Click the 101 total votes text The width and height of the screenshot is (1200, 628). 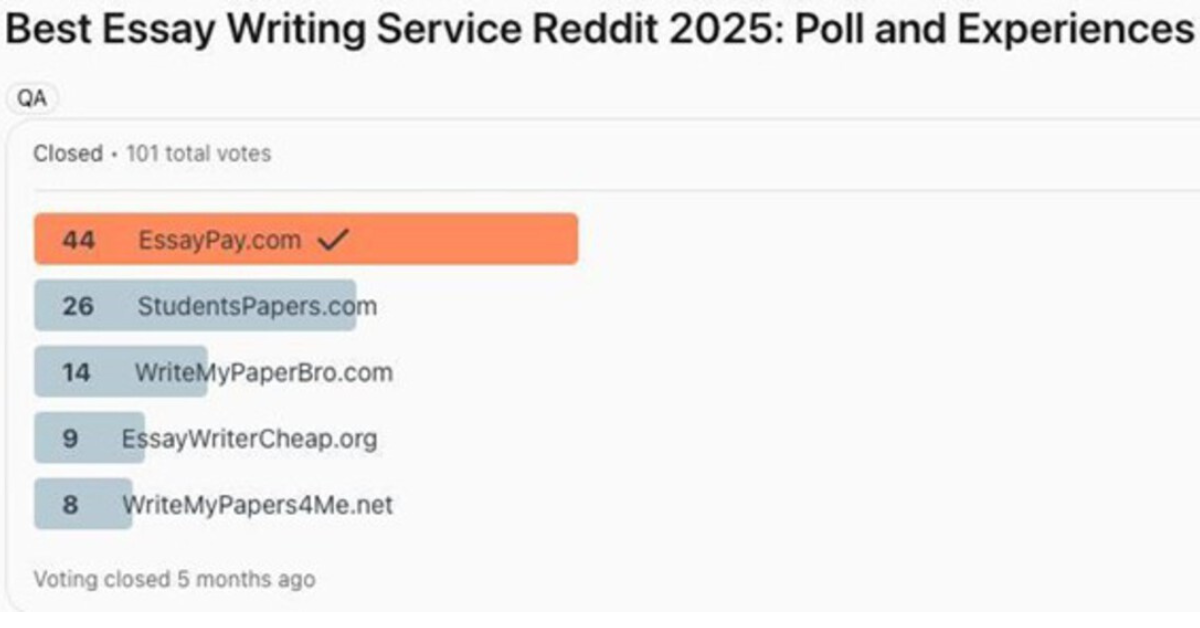[x=198, y=154]
